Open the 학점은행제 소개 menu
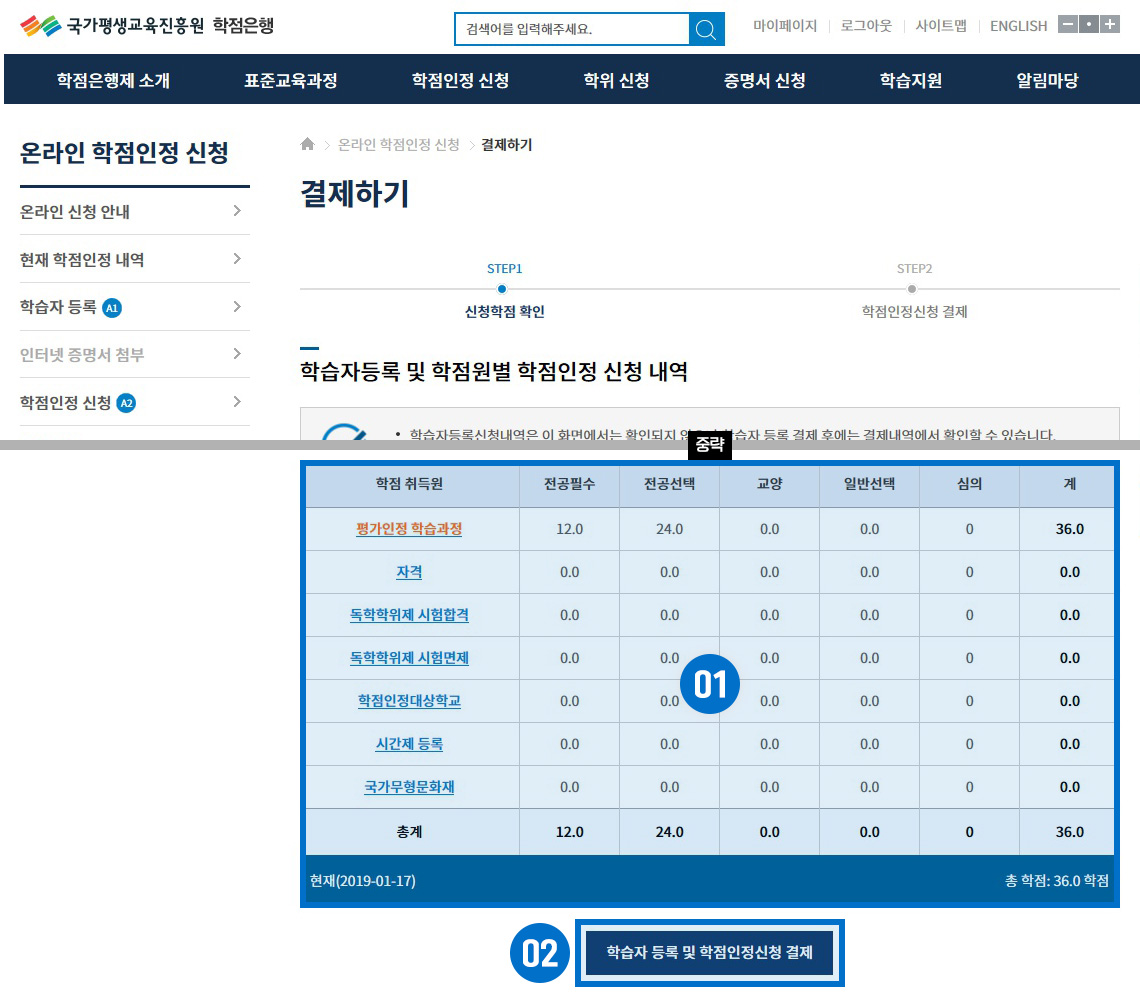Screen dimensions: 1140x1000 click(x=113, y=81)
